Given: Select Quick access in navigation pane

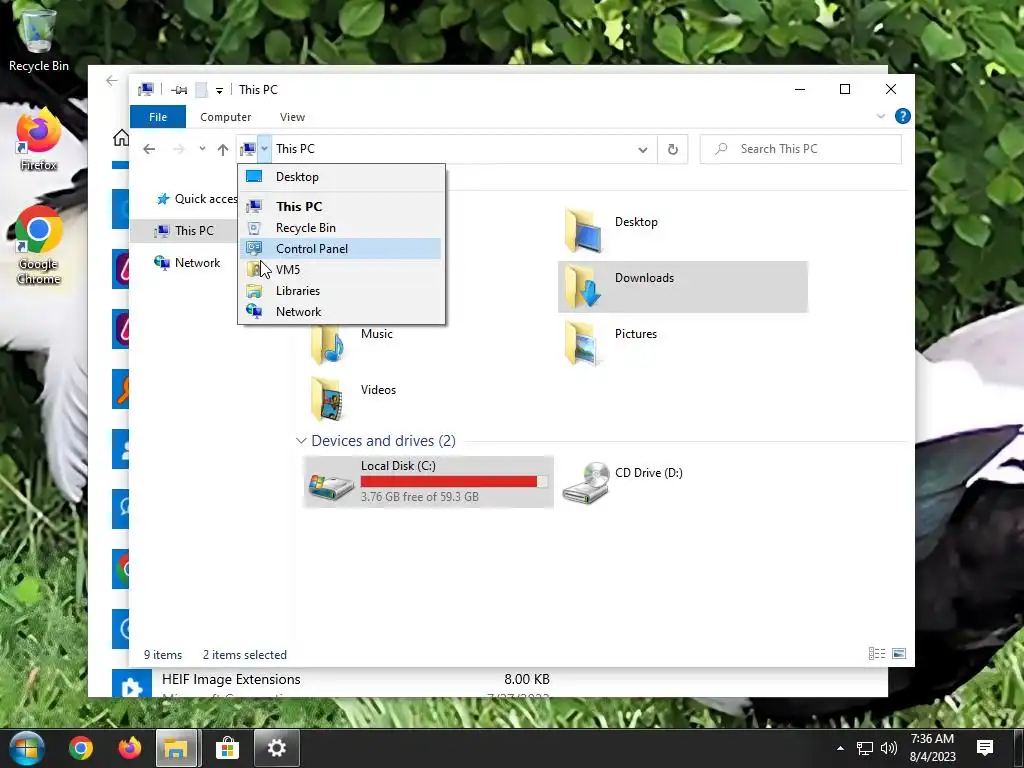Looking at the screenshot, I should (x=196, y=199).
